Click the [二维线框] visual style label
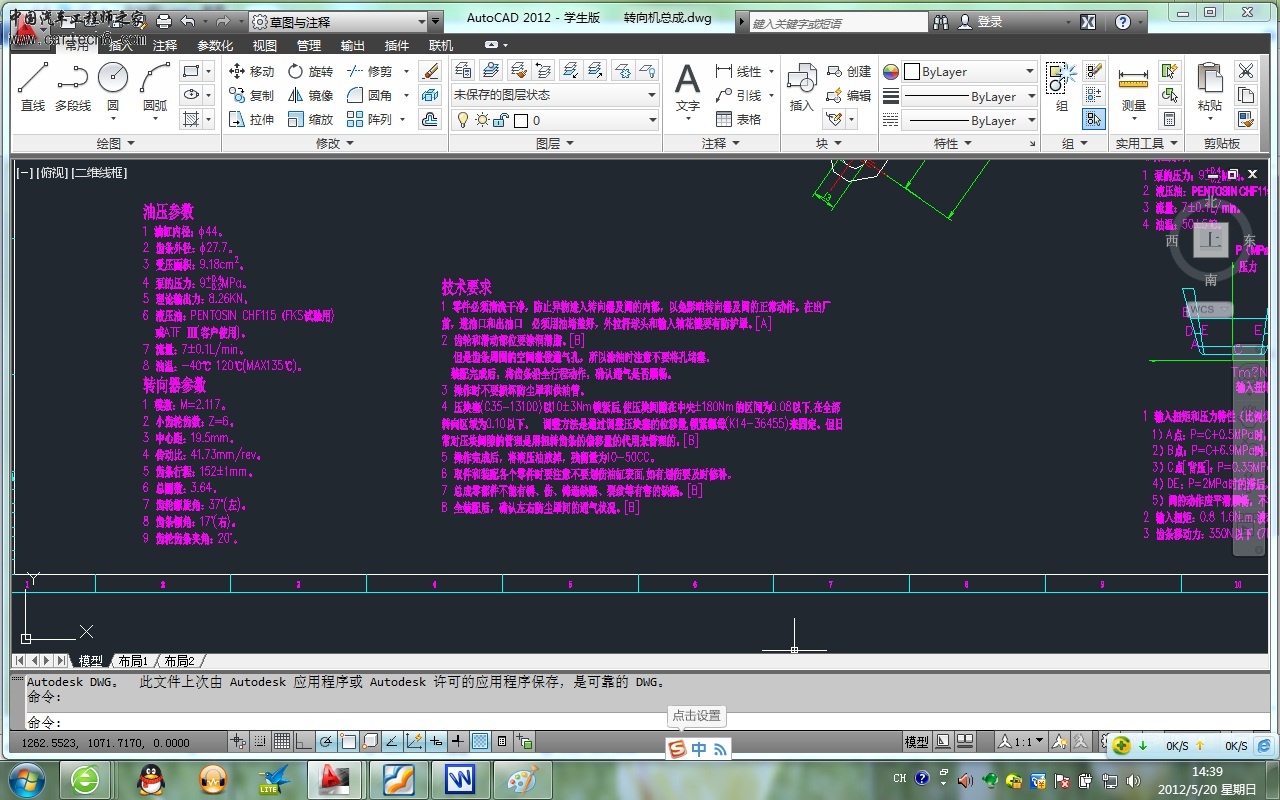 pos(99,173)
